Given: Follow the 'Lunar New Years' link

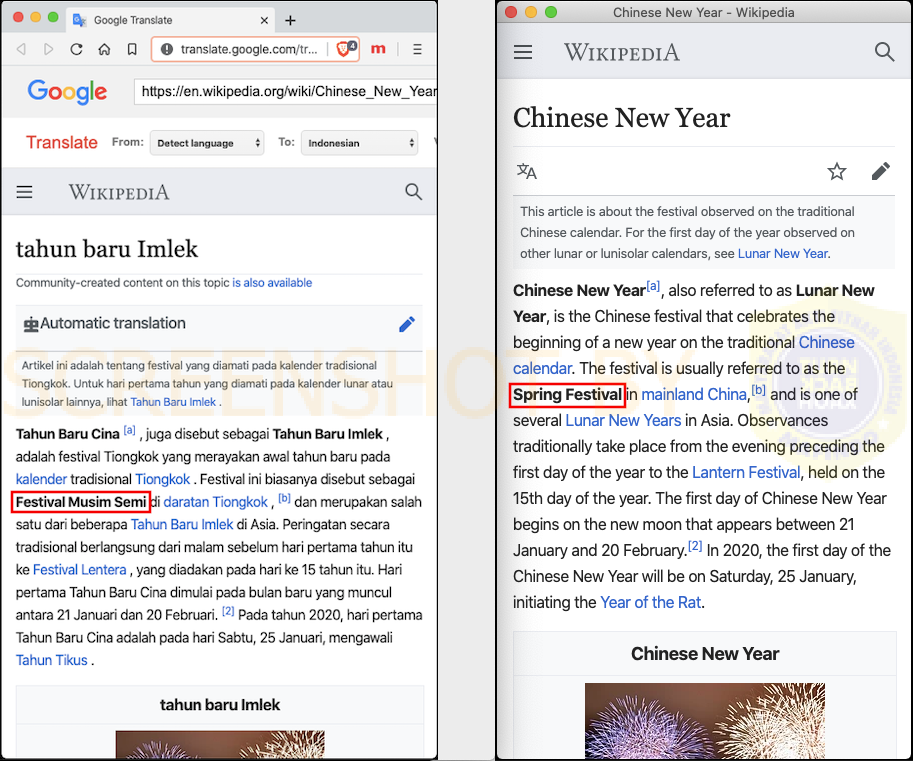Looking at the screenshot, I should coord(623,420).
